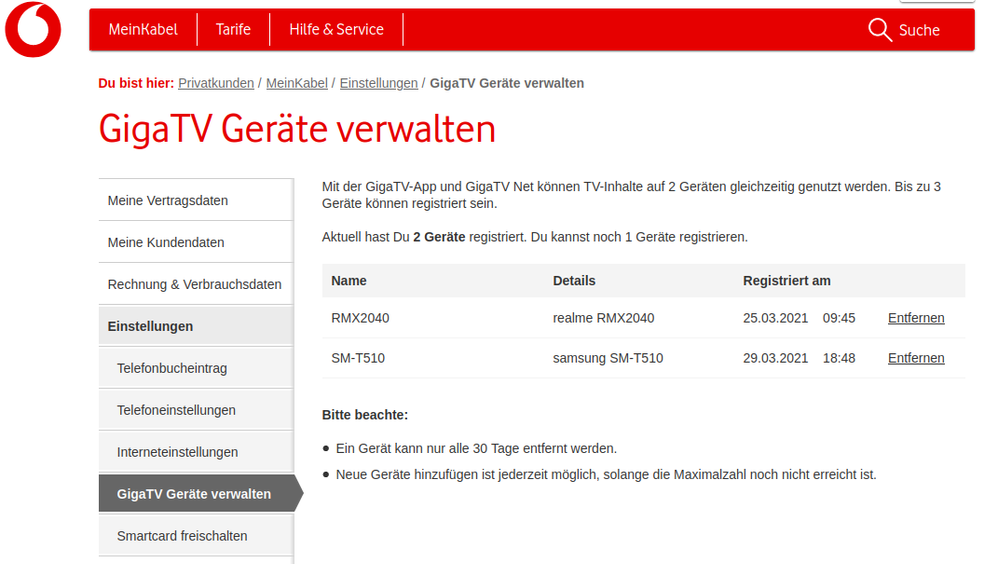The width and height of the screenshot is (998, 564).
Task: Click the page heading GigaTV Geräte verwalten
Action: (x=297, y=130)
